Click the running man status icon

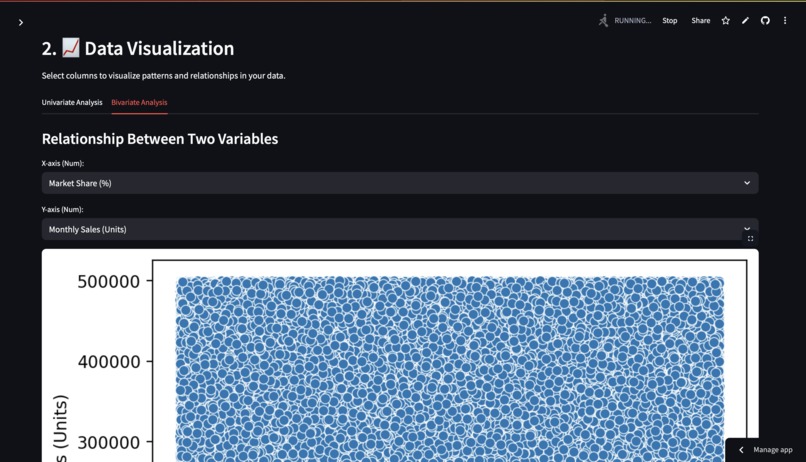(603, 21)
